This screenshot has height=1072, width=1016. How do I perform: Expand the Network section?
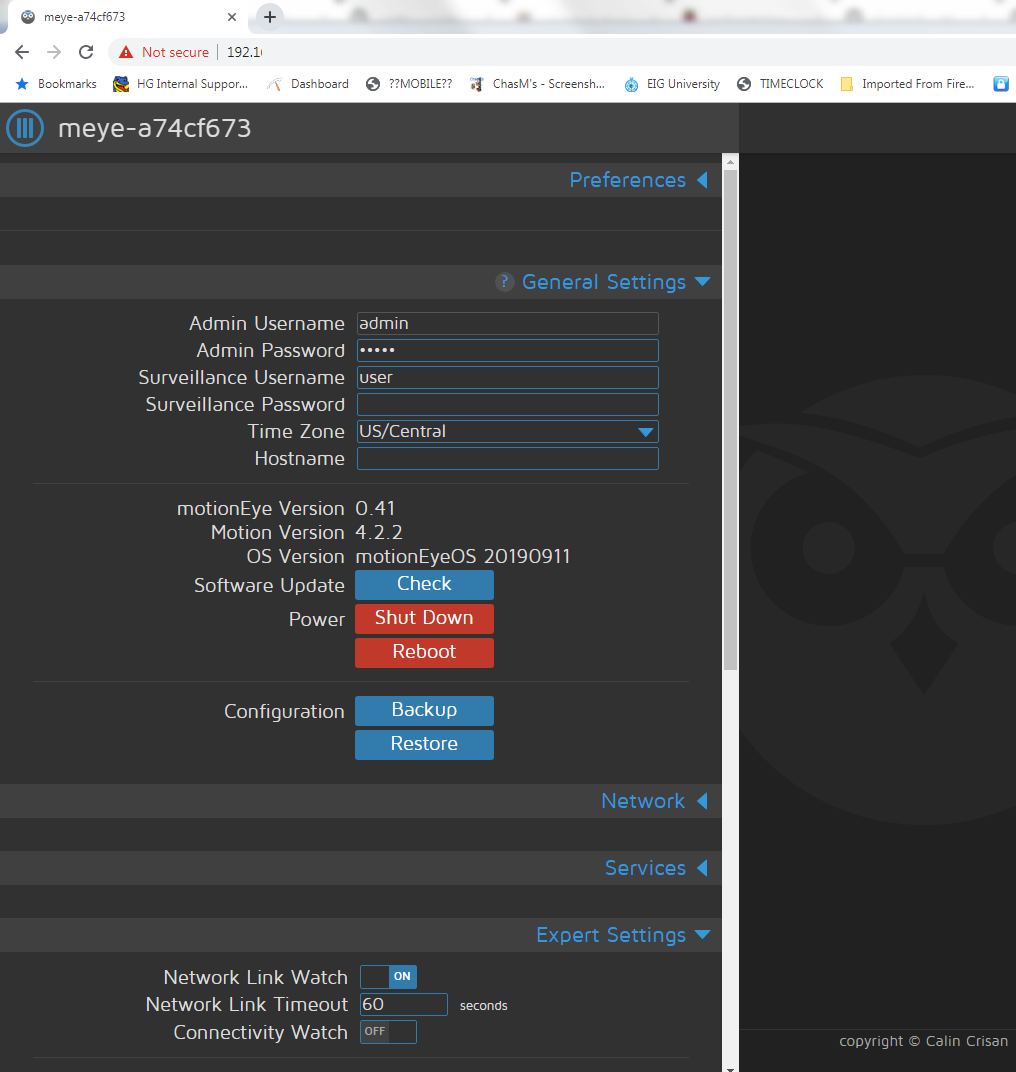[x=654, y=801]
